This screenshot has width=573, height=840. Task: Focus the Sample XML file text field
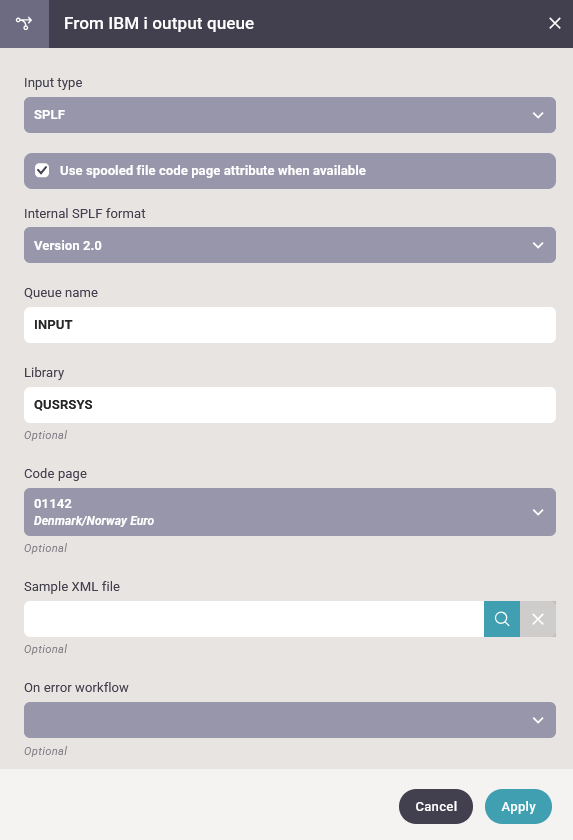[x=254, y=619]
